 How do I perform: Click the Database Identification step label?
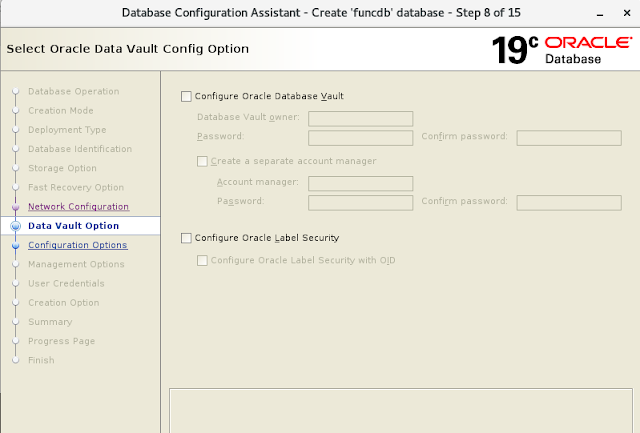pos(80,149)
